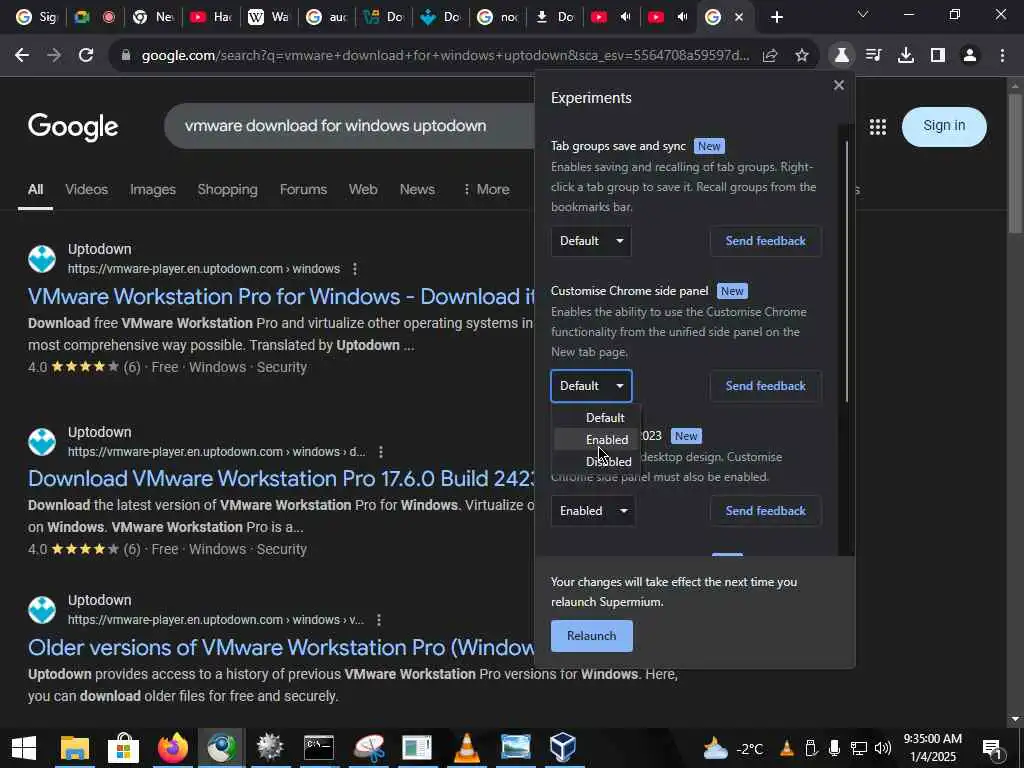Switch to the Web search tab

pos(363,189)
